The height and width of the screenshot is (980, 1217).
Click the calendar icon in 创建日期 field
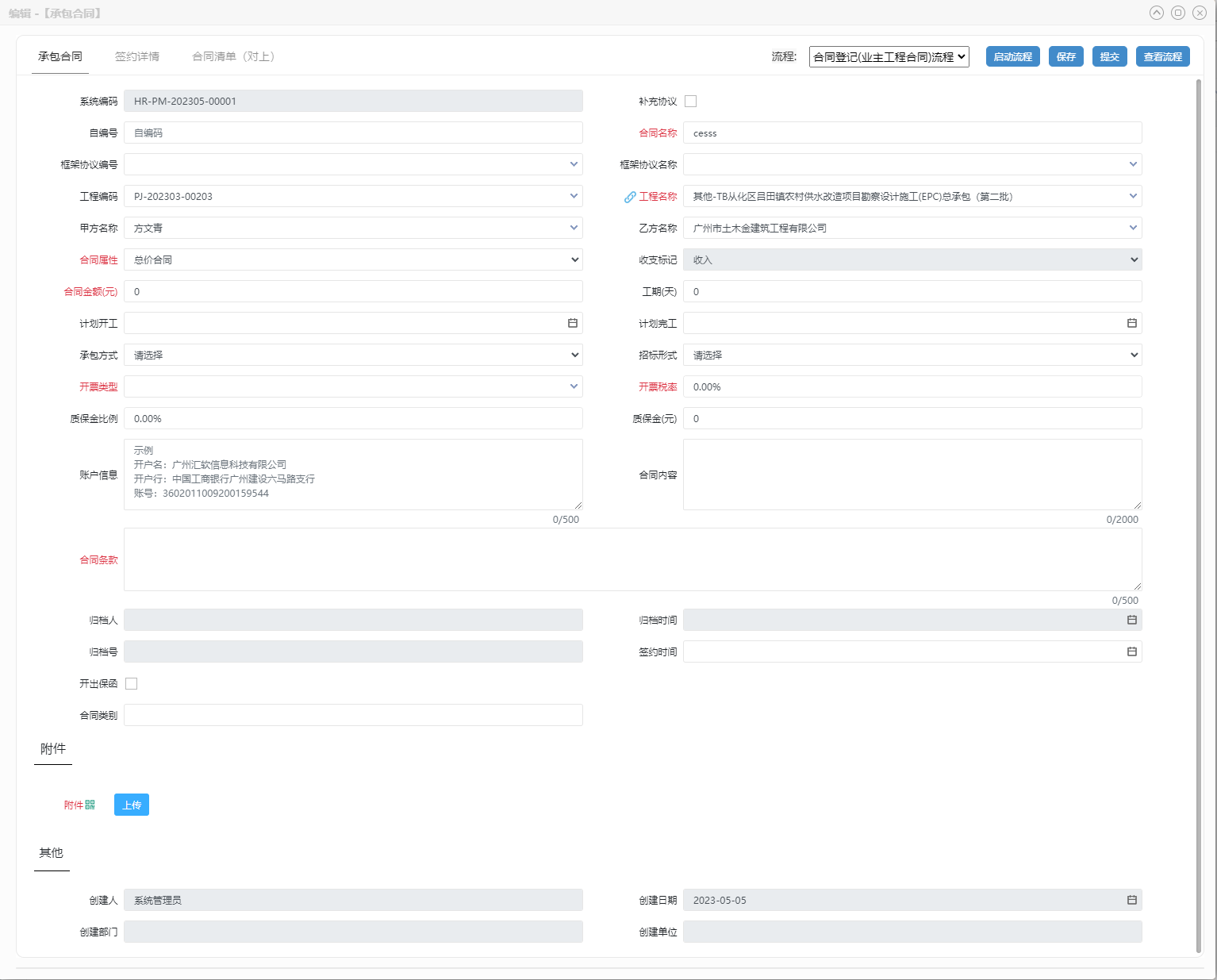pos(1131,900)
